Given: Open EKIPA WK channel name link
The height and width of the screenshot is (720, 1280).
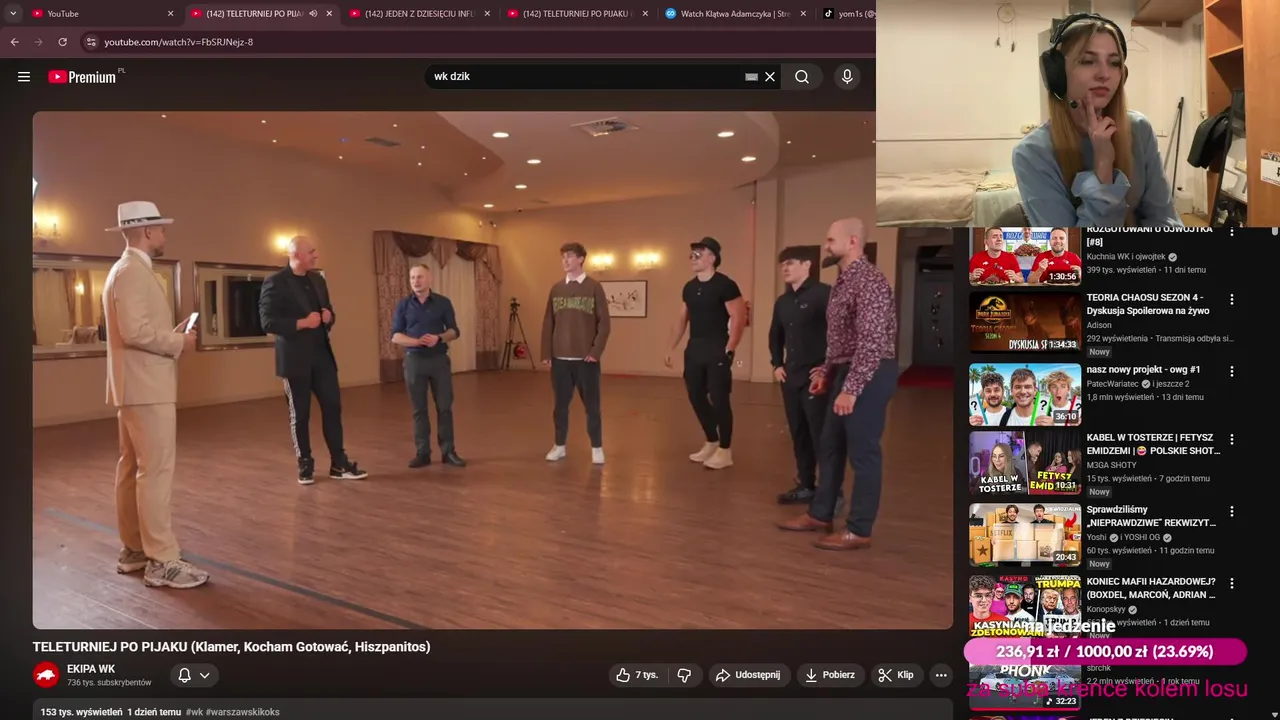Looking at the screenshot, I should [x=91, y=669].
